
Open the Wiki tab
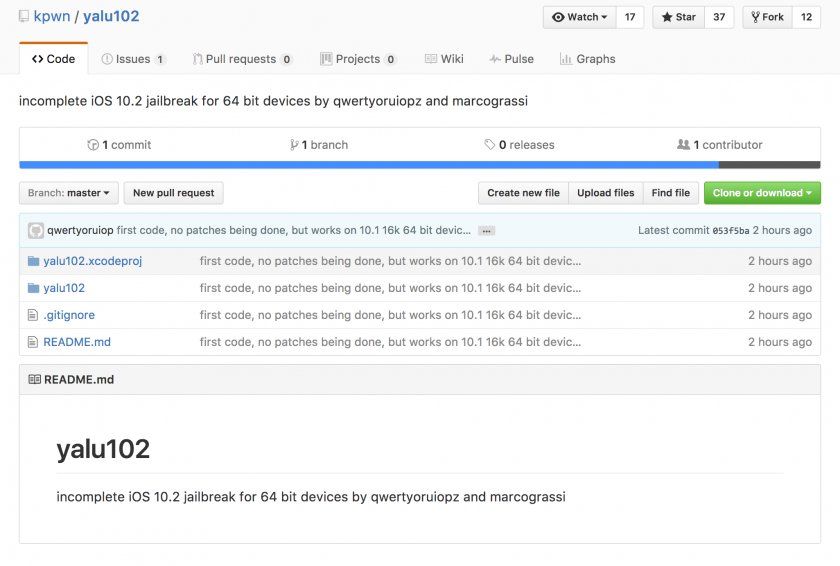click(444, 59)
